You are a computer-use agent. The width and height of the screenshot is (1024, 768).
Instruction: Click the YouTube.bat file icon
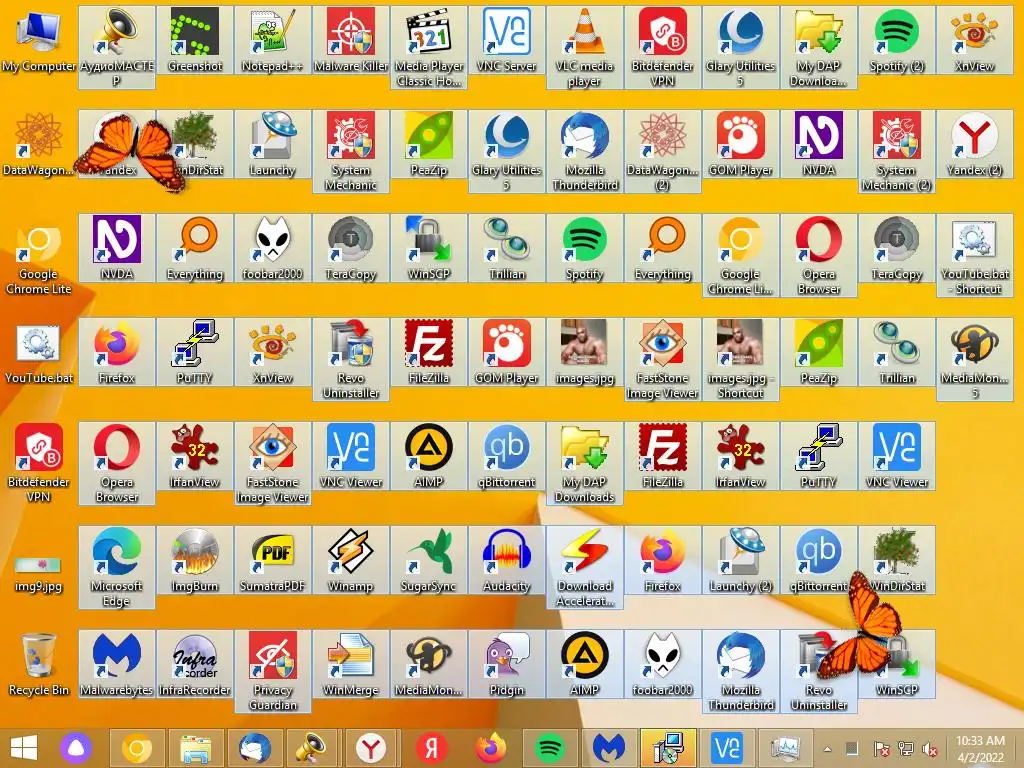39,352
